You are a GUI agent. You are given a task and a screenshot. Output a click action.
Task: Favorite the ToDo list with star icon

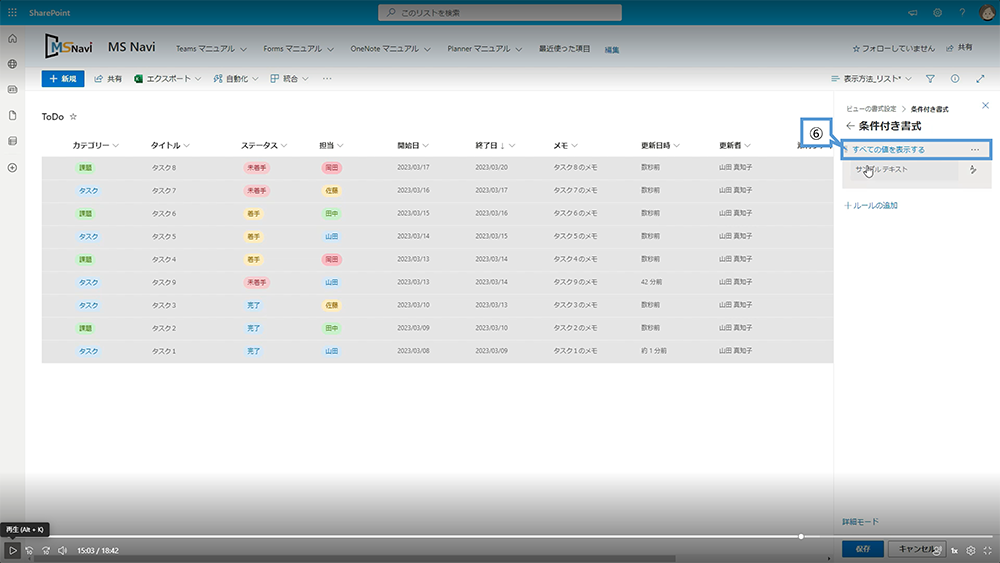click(x=73, y=117)
